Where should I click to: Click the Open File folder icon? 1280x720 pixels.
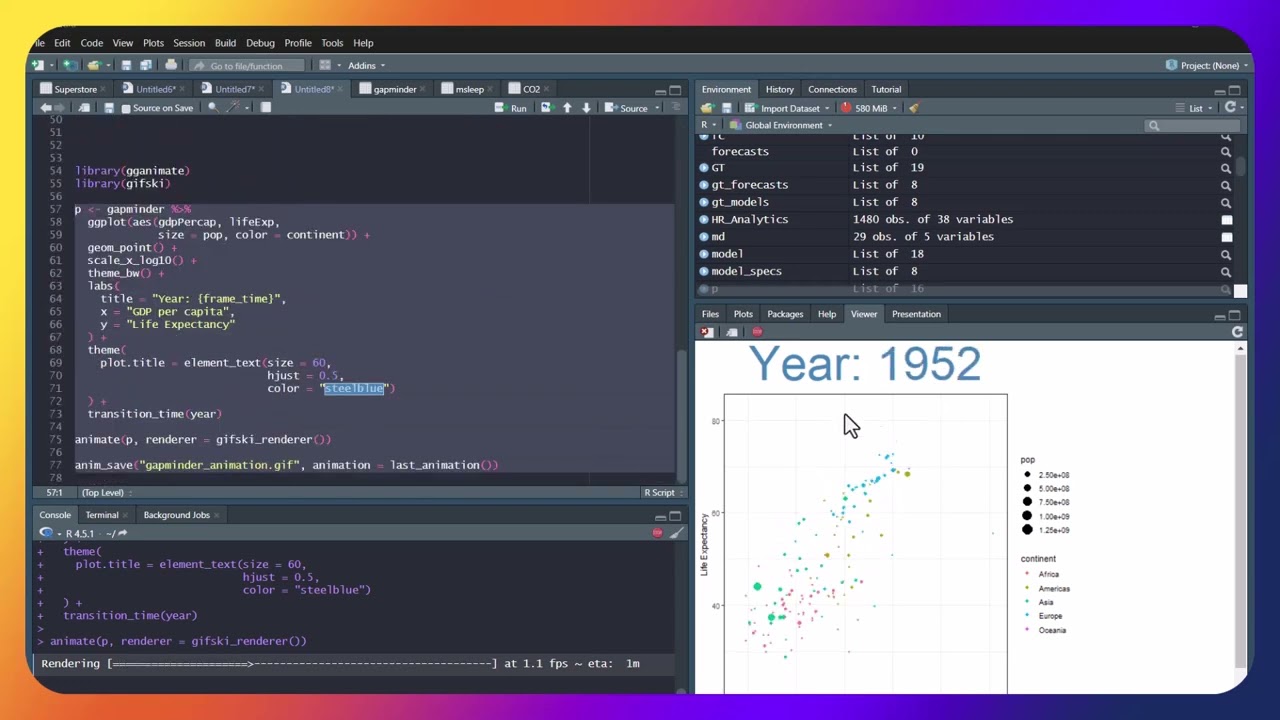93,65
